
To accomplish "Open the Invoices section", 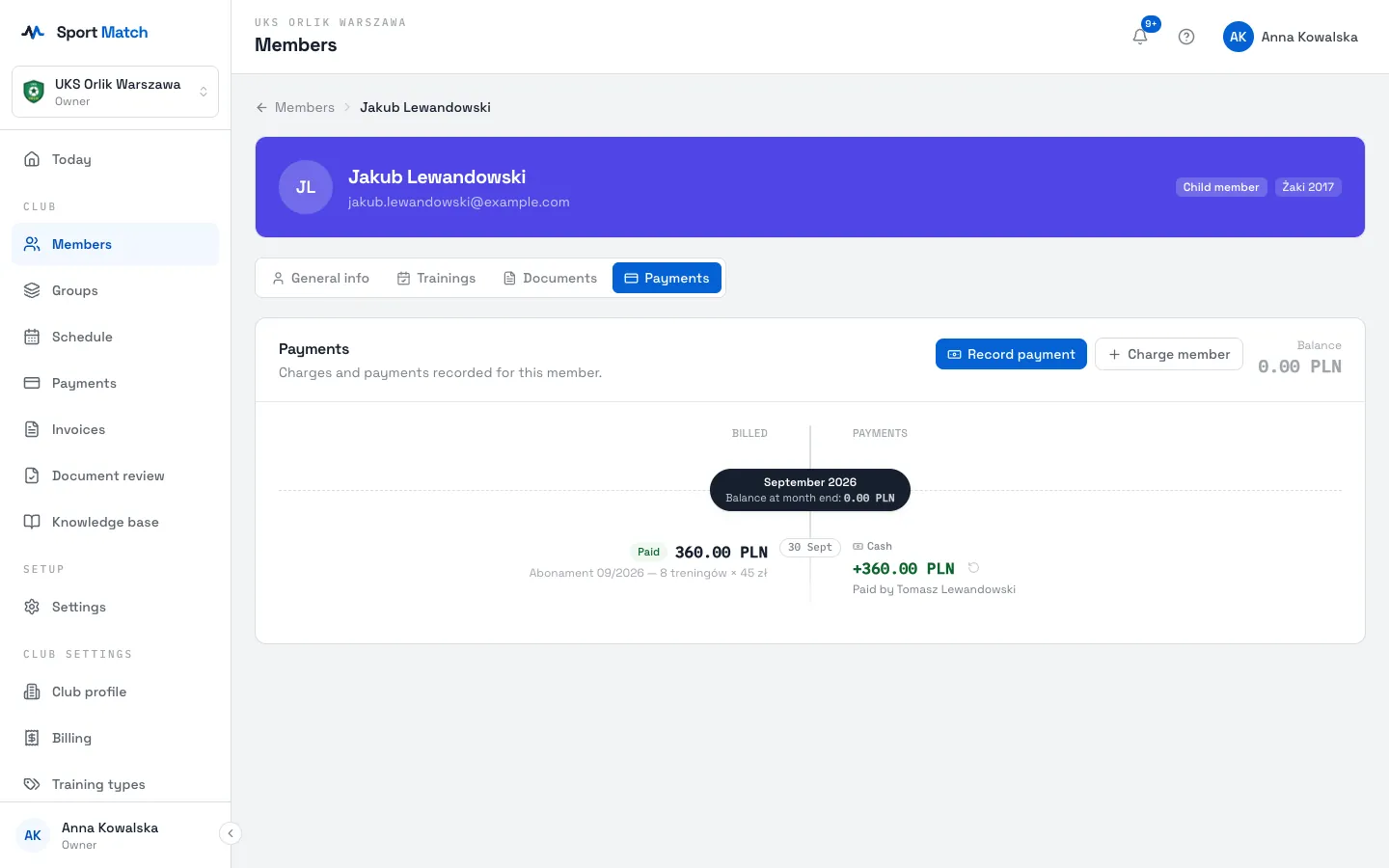I will 115,429.
